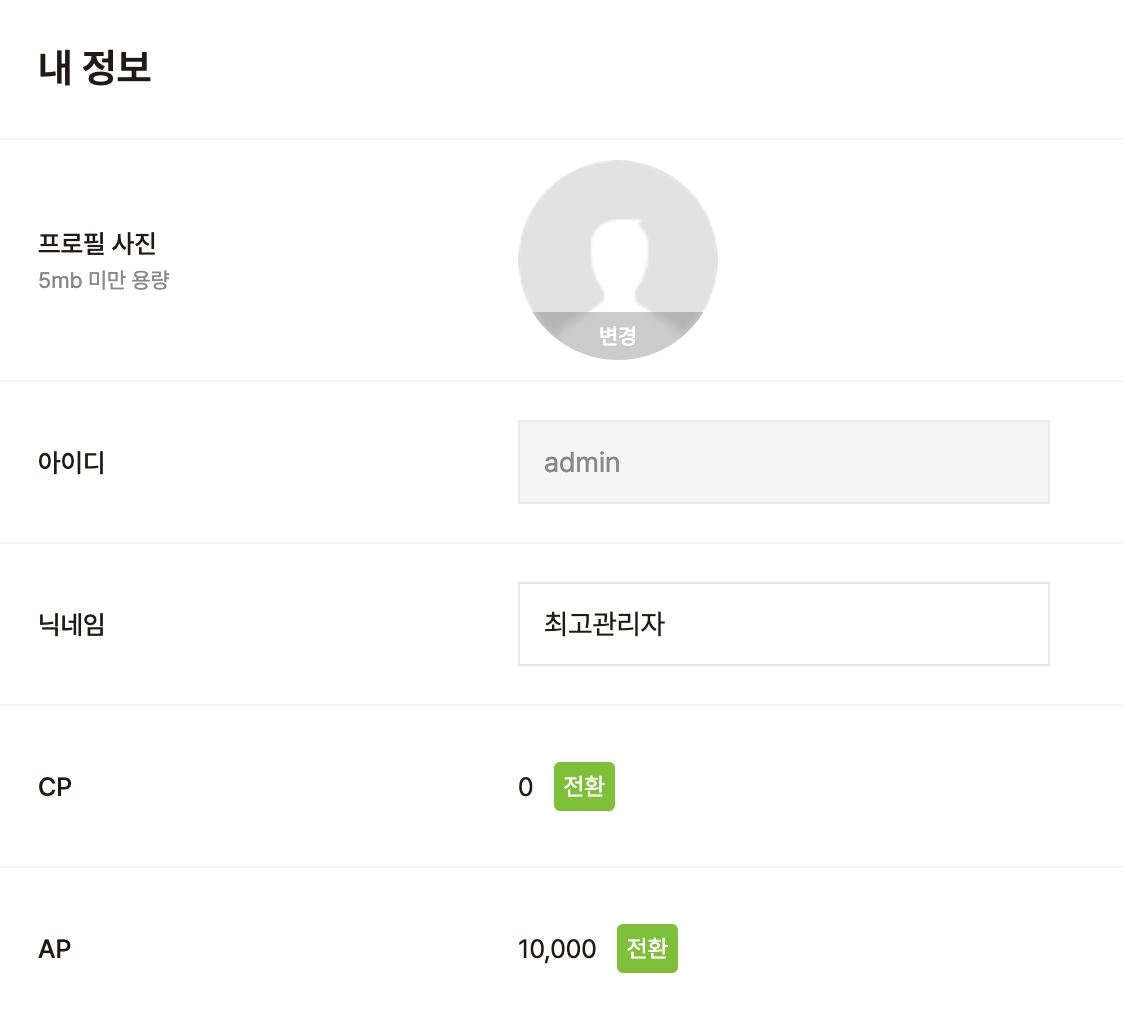Click the 프로필 사진 label

click(x=97, y=243)
